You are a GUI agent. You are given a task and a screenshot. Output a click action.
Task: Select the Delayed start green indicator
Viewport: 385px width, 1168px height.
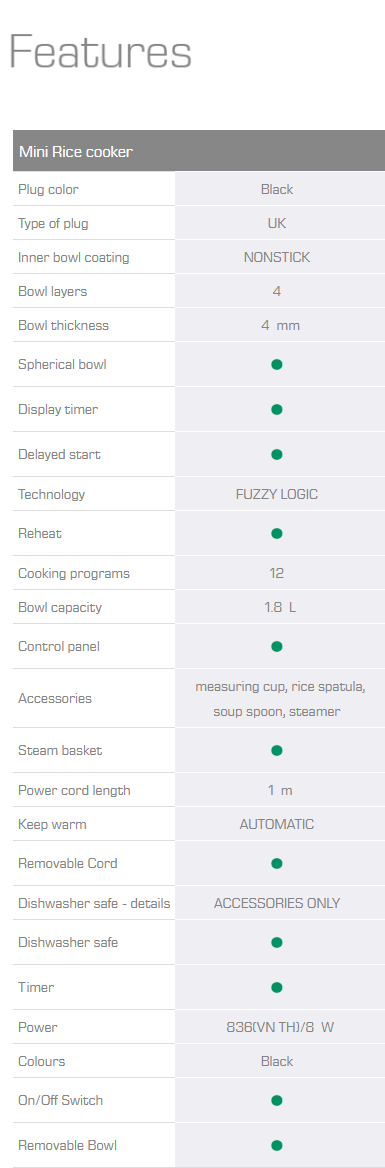coord(277,454)
